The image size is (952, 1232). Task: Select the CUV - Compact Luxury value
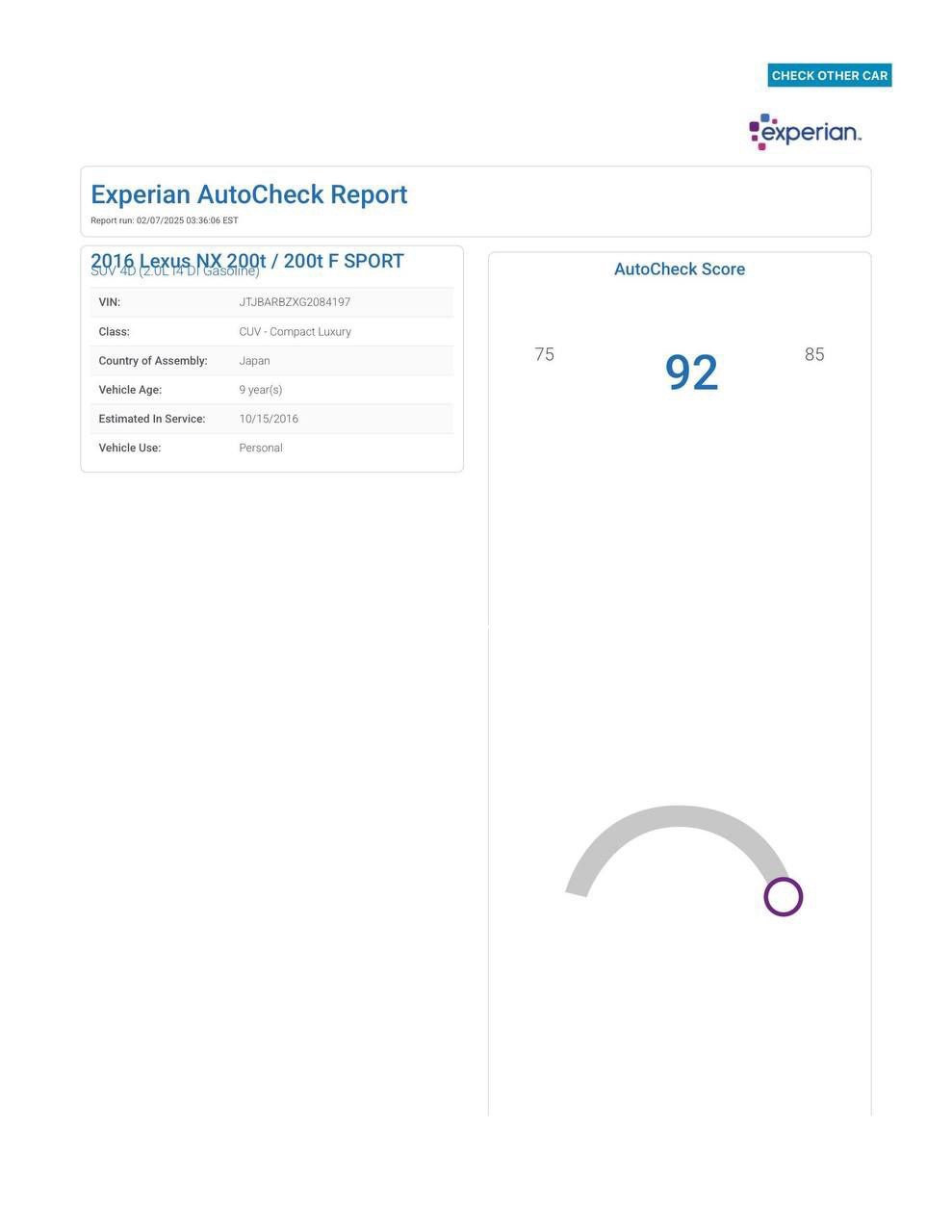[x=296, y=331]
